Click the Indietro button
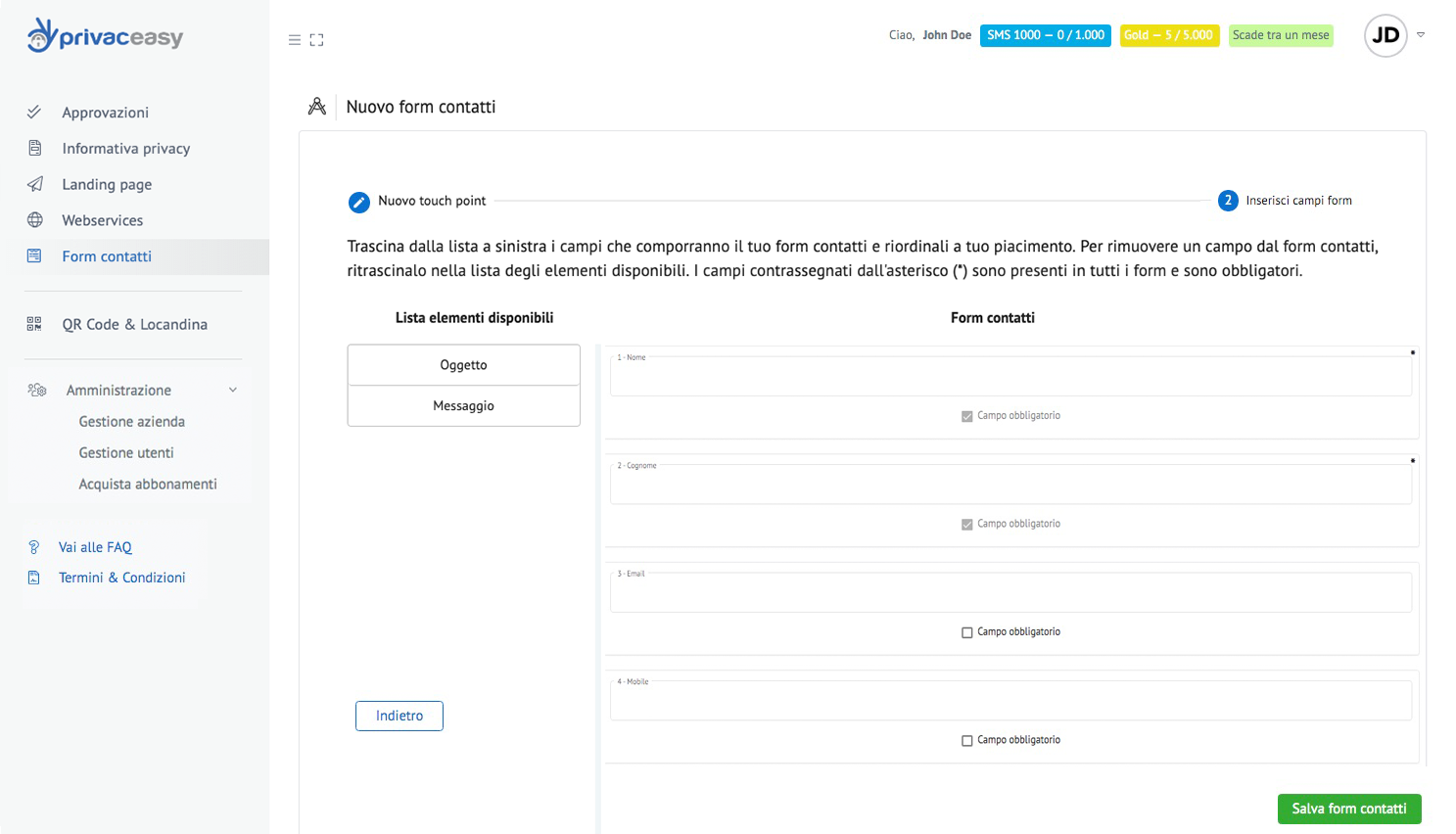The height and width of the screenshot is (834, 1456). [x=399, y=716]
